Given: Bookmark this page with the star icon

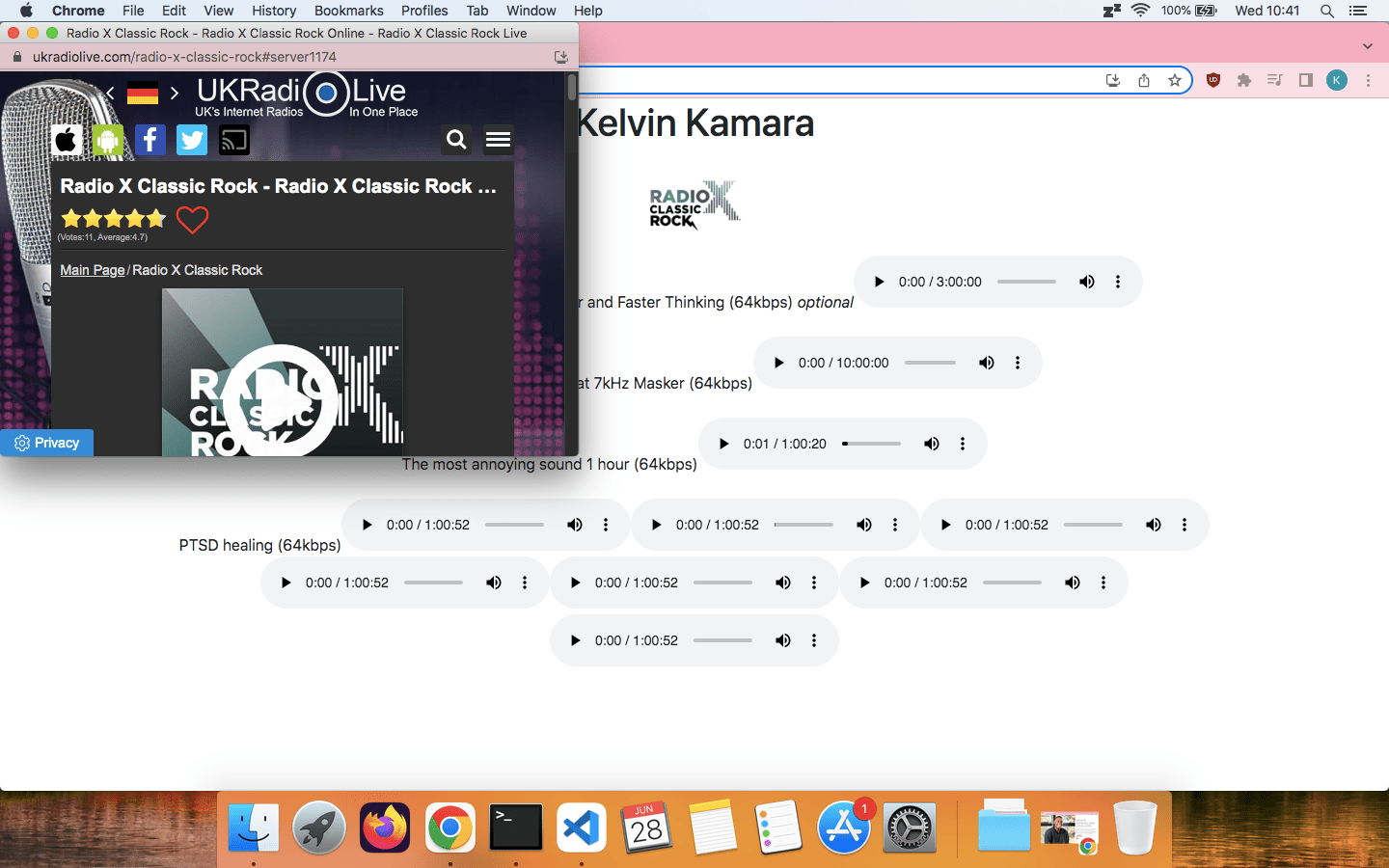Looking at the screenshot, I should (x=1175, y=80).
